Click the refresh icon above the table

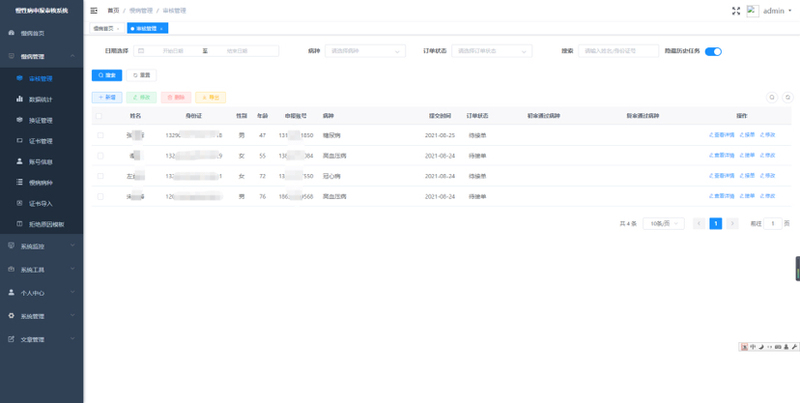[788, 97]
